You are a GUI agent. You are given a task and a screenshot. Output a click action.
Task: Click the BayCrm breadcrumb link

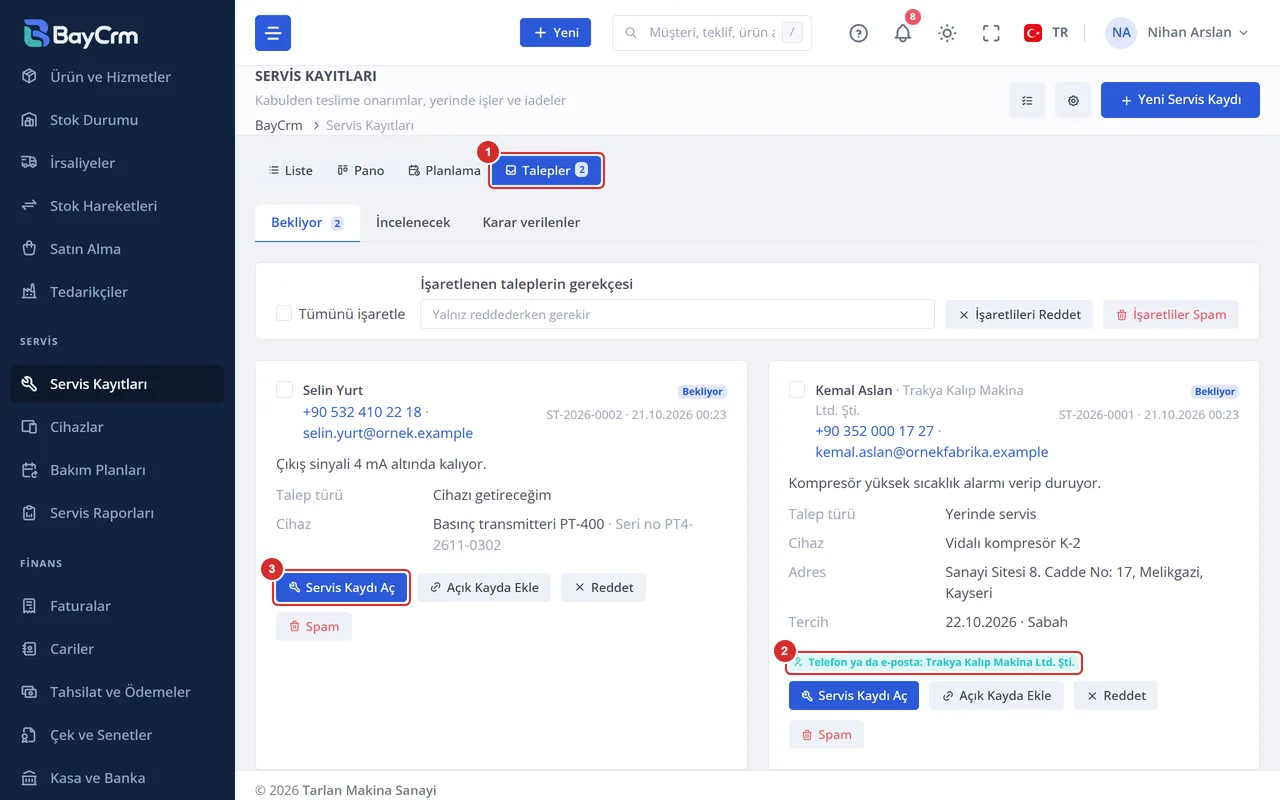coord(279,125)
